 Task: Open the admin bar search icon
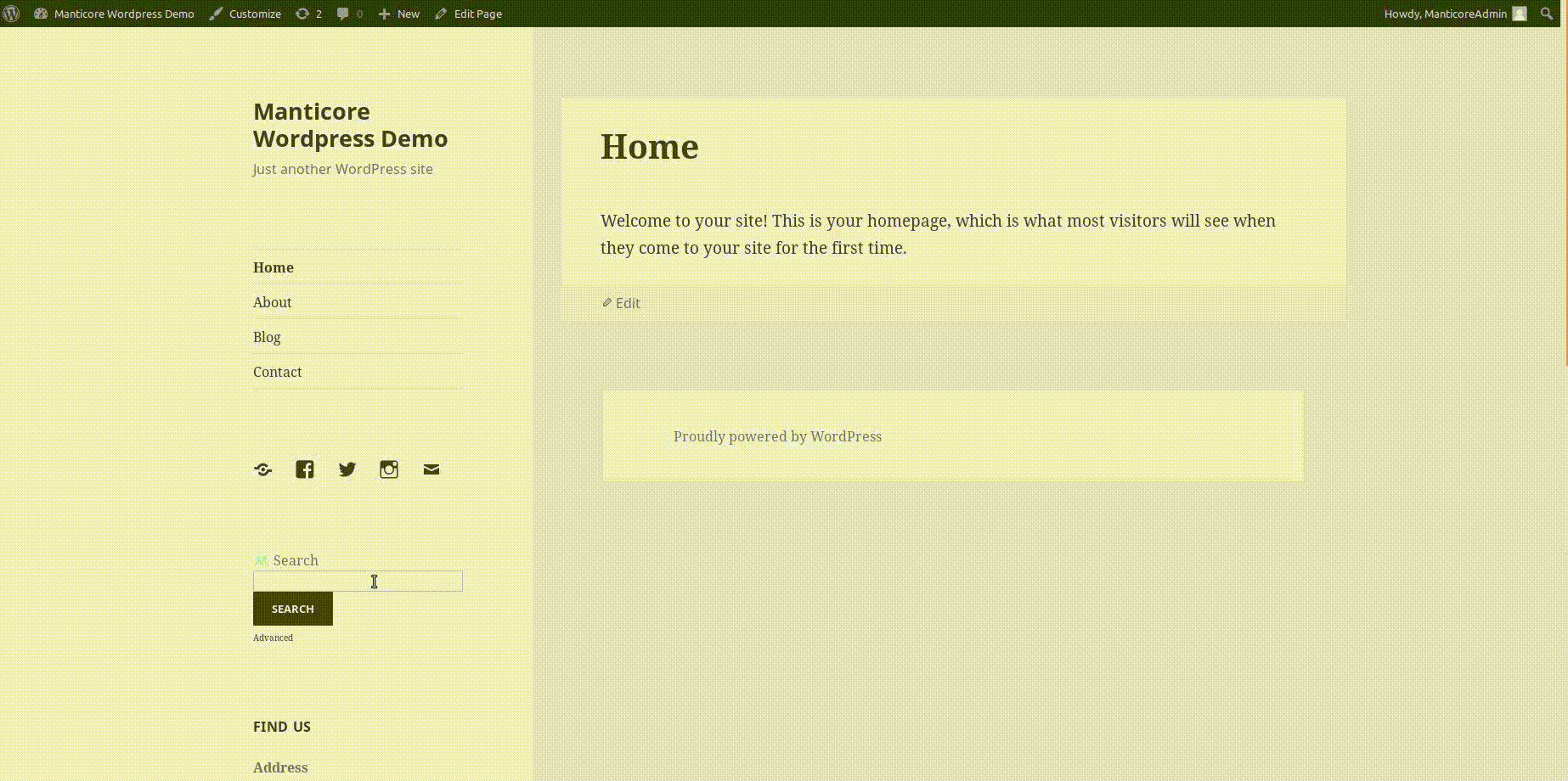[1547, 14]
